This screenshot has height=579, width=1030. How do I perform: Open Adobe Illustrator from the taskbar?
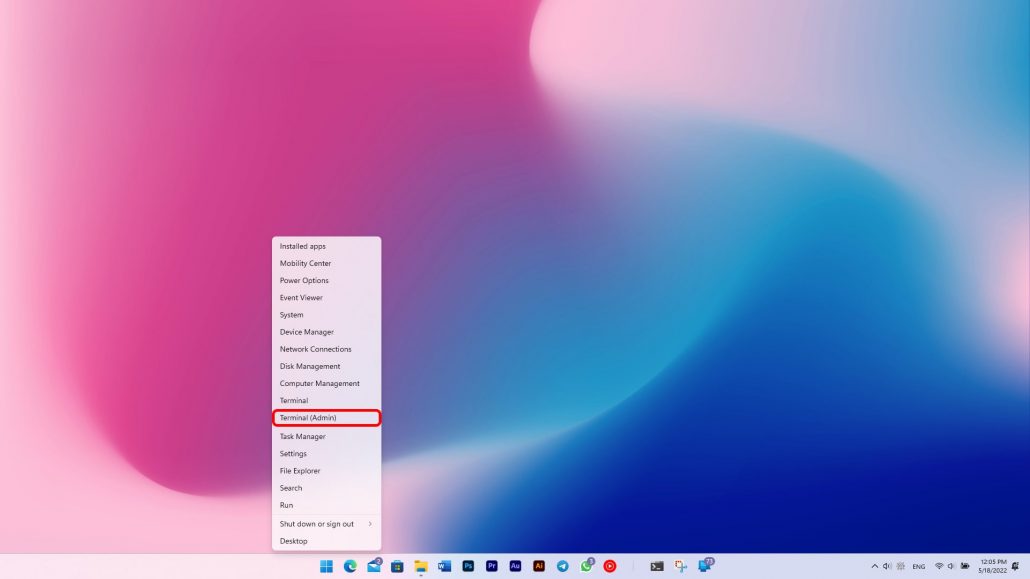539,566
